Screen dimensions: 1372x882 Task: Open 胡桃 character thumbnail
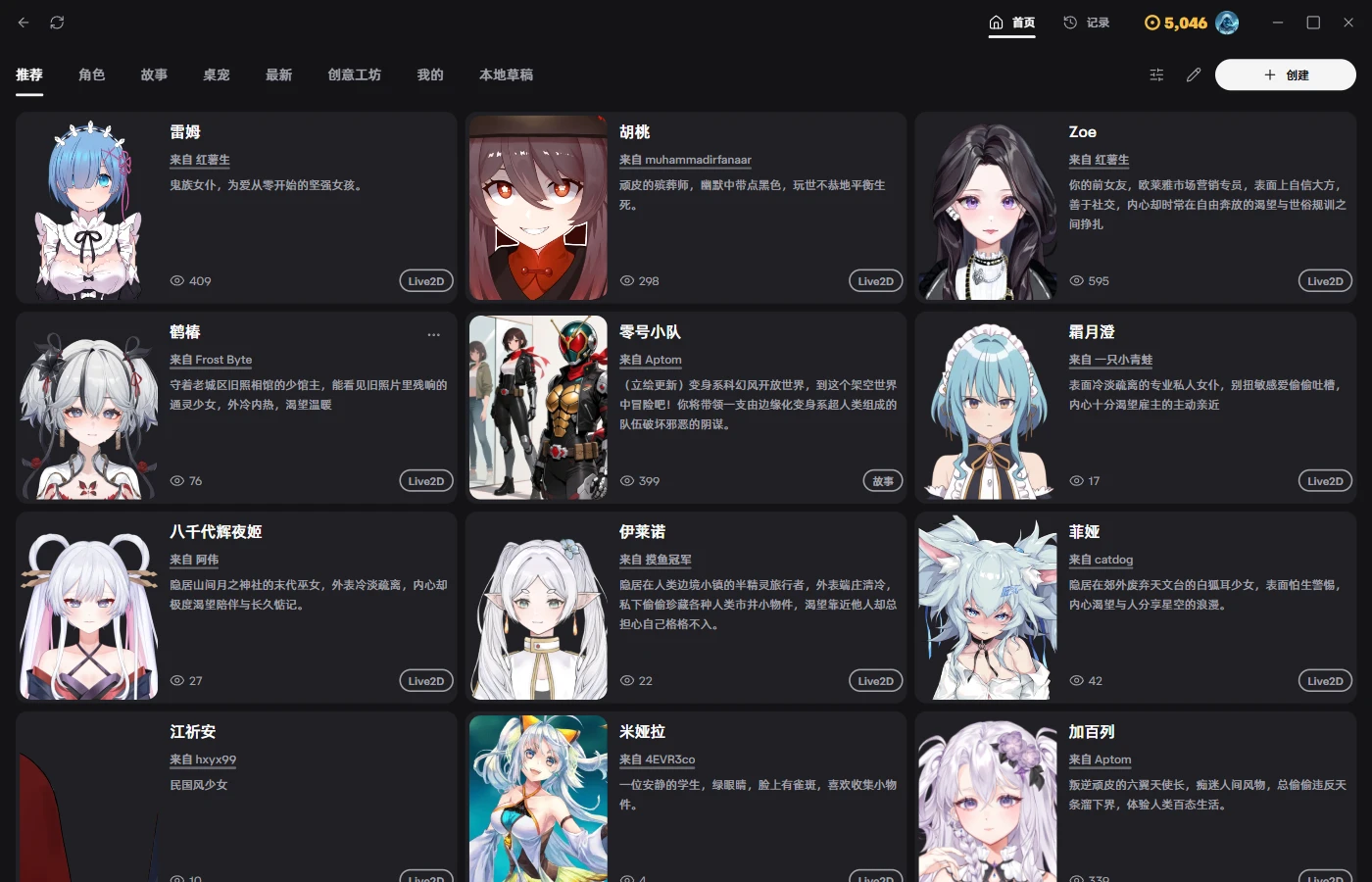pyautogui.click(x=538, y=208)
